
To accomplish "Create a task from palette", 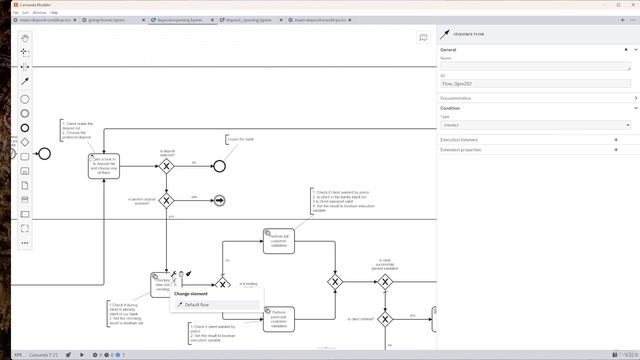I will (x=25, y=157).
